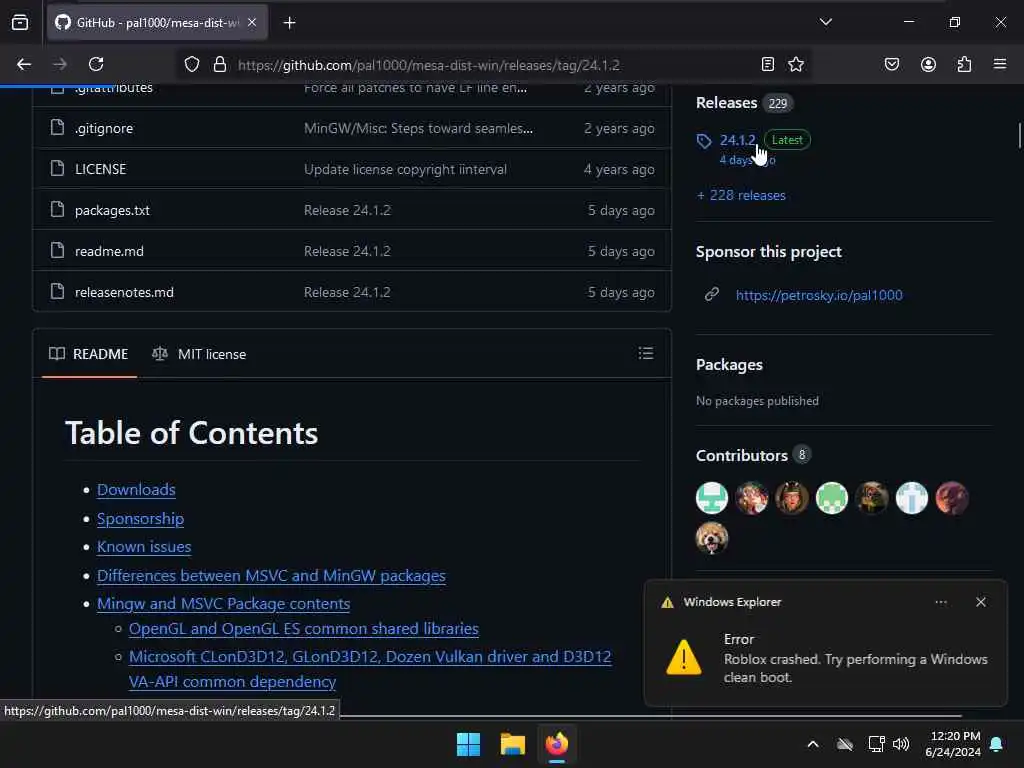Open the second contributor avatar
The width and height of the screenshot is (1024, 768).
click(x=752, y=498)
